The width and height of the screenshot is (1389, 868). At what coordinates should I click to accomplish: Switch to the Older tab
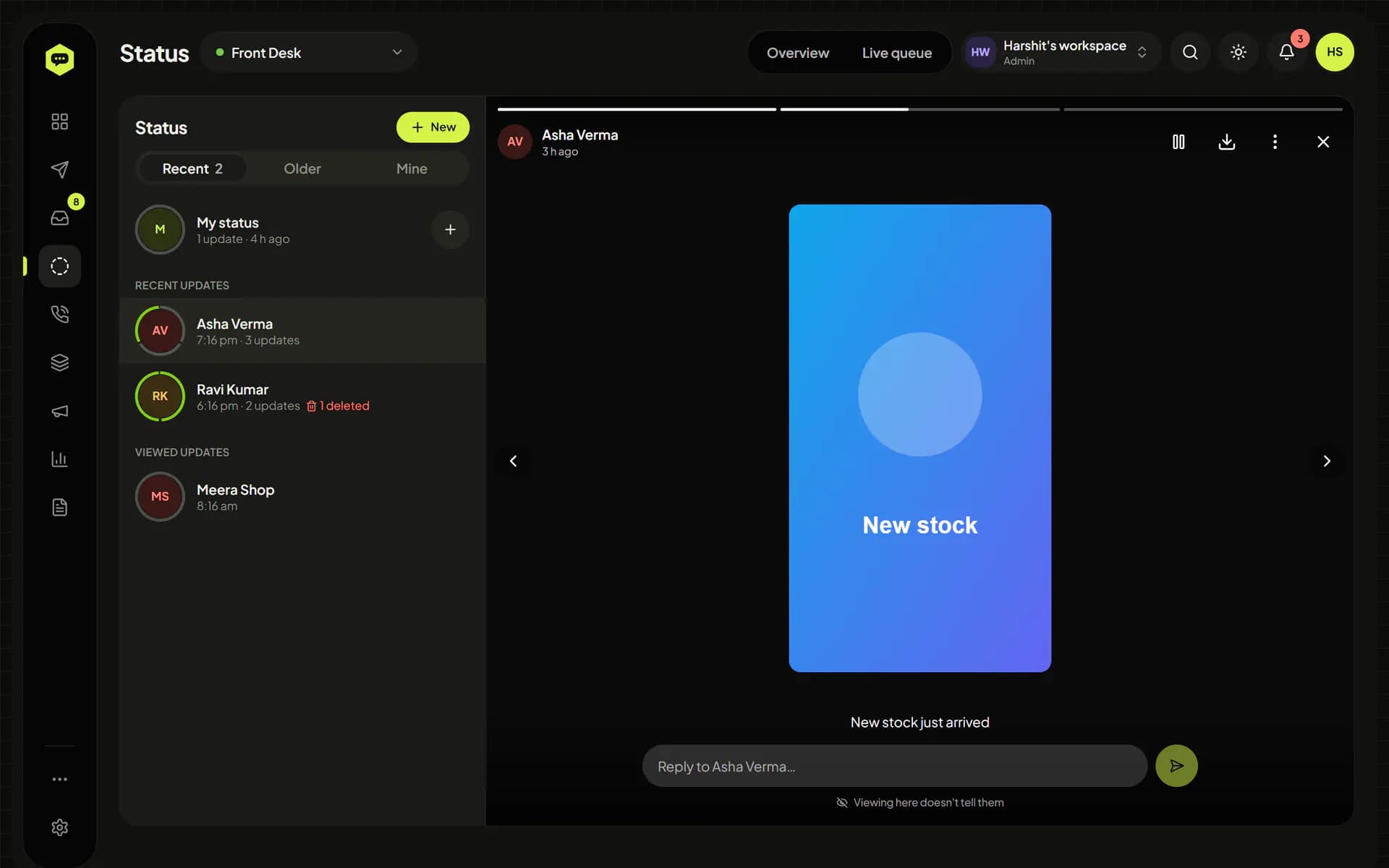tap(302, 169)
